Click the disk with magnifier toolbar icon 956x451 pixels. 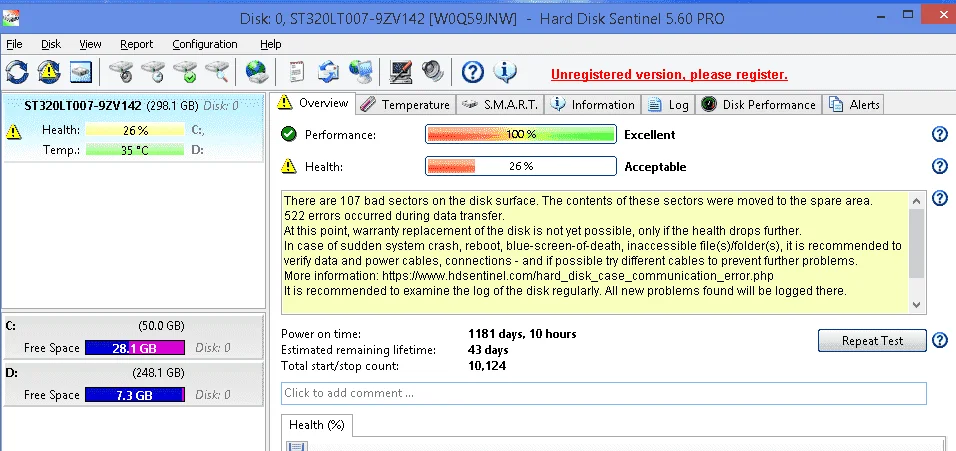(217, 73)
